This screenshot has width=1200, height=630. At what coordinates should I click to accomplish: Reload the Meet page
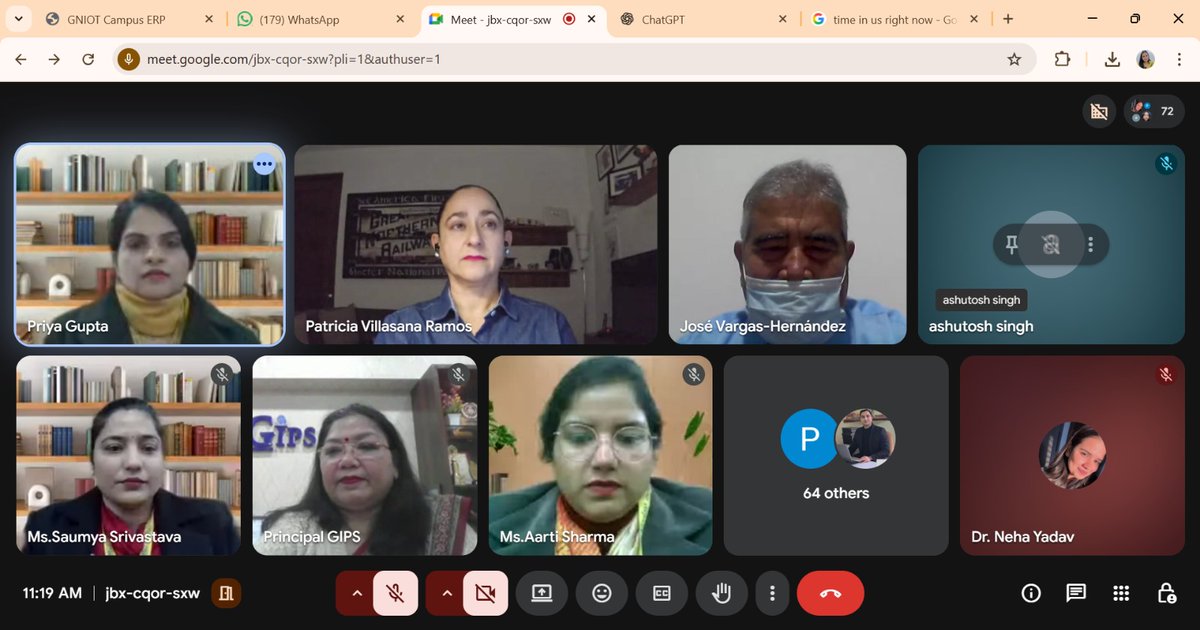tap(88, 59)
